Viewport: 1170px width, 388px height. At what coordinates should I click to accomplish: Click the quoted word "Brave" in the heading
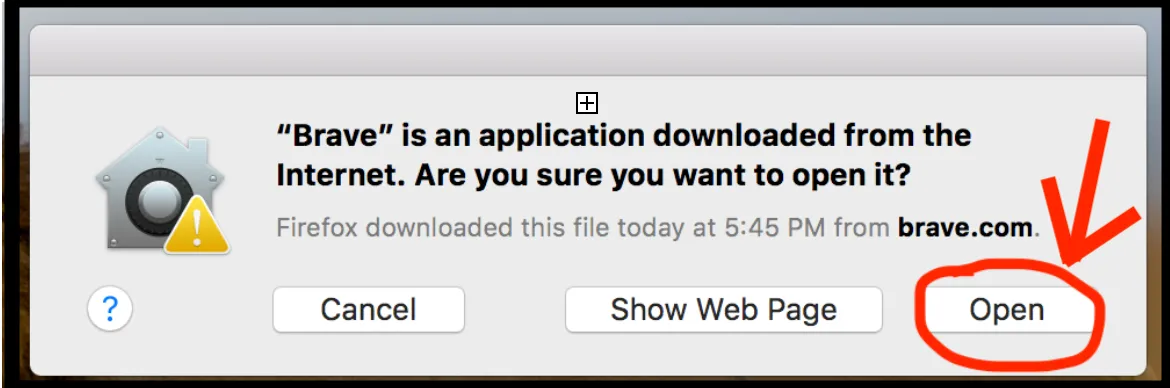[335, 136]
